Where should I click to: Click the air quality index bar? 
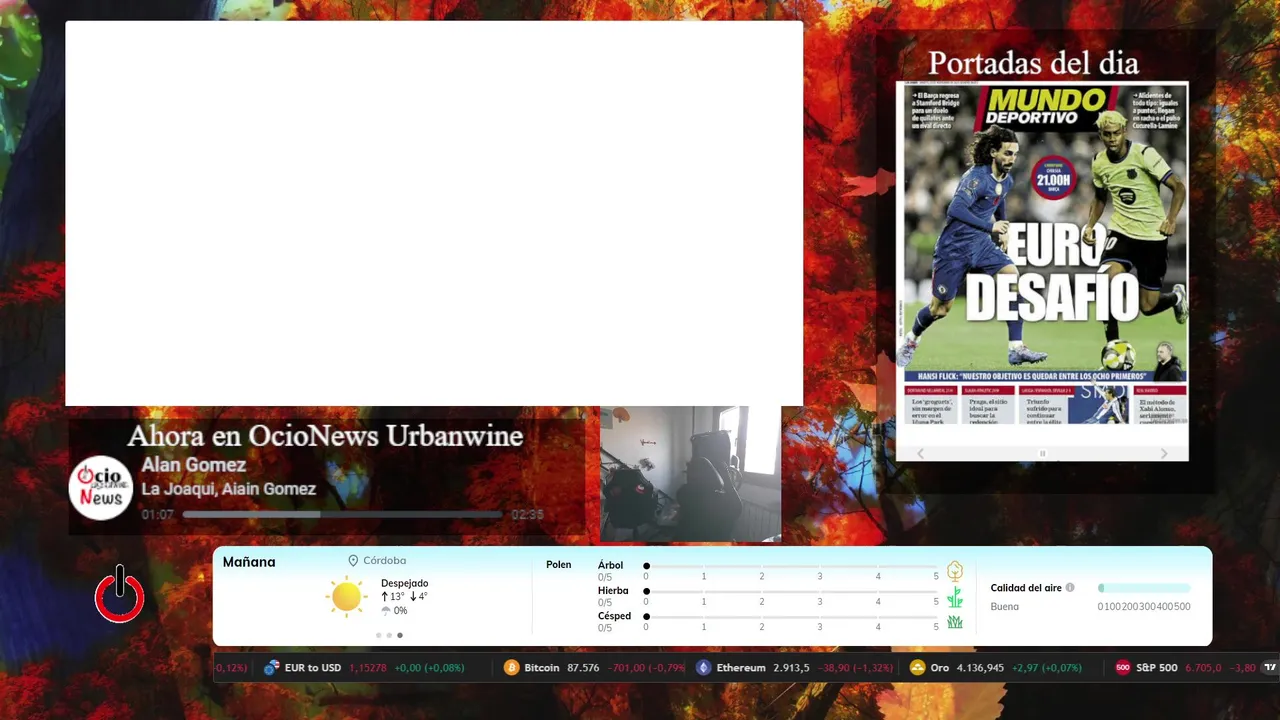pyautogui.click(x=1144, y=588)
